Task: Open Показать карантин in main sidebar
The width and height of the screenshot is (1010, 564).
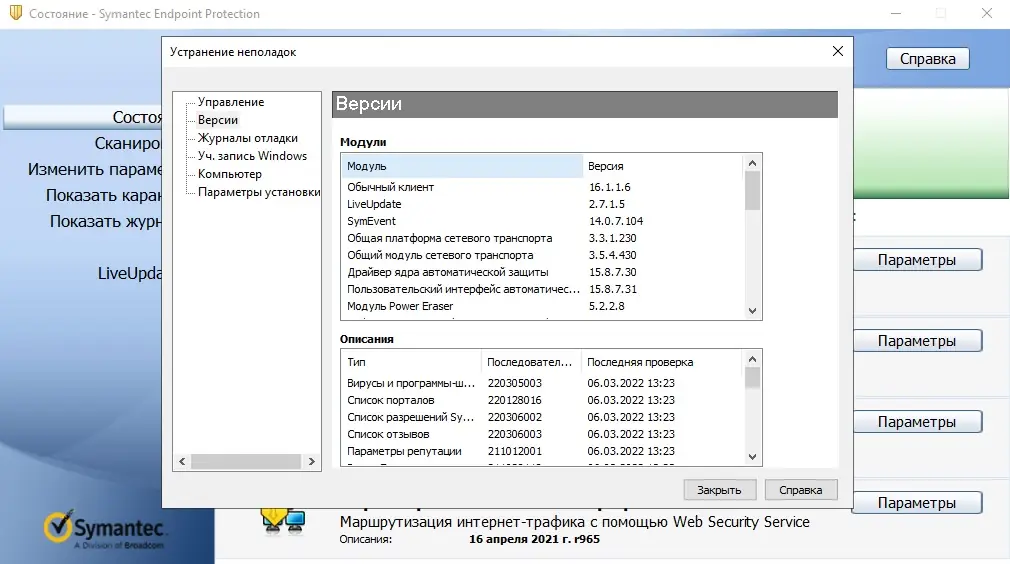Action: click(x=104, y=195)
